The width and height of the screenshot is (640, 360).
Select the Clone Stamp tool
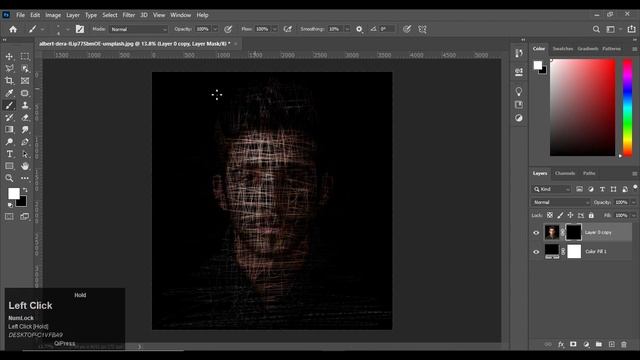25,105
